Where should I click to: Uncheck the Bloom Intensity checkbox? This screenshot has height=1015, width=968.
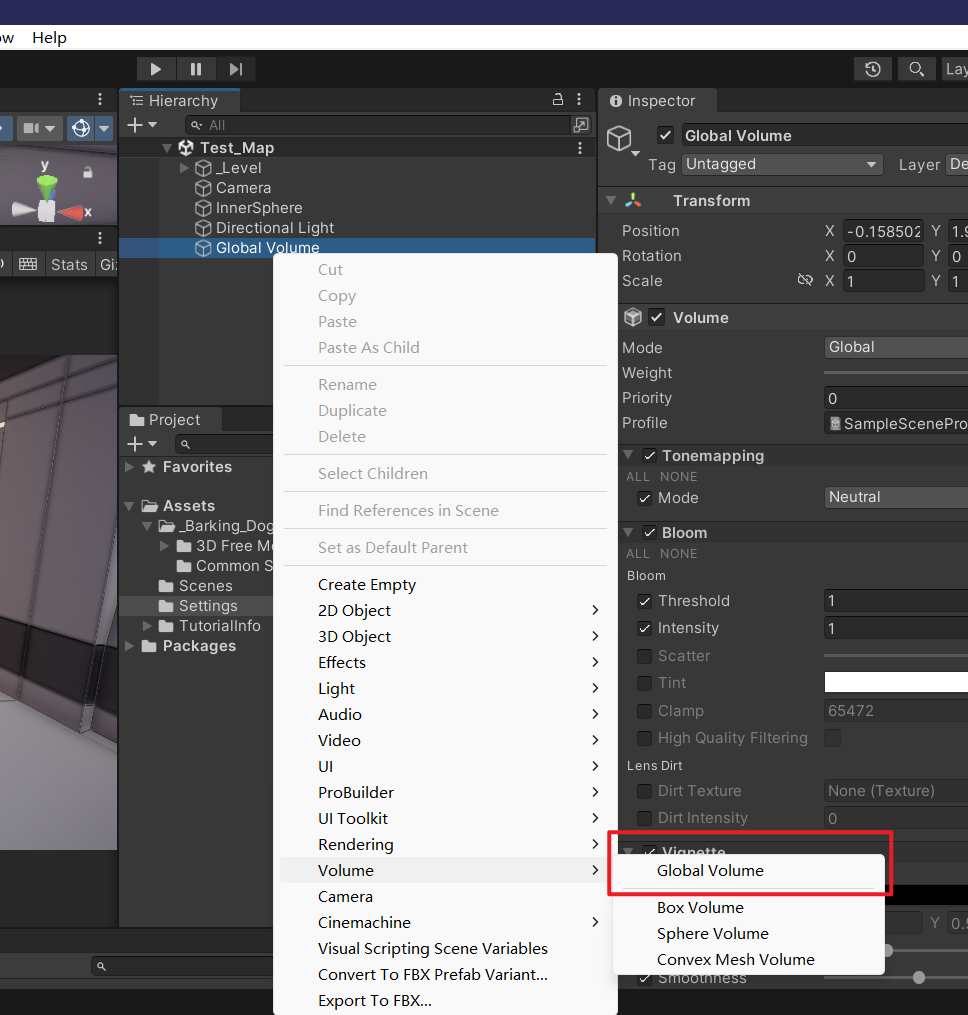(x=644, y=629)
